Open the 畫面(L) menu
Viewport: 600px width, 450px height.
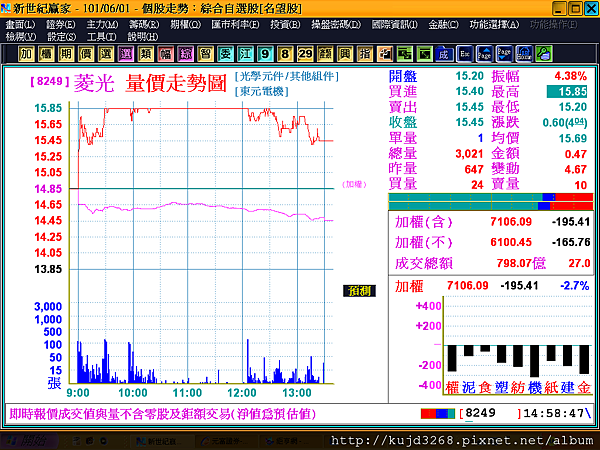(20, 24)
